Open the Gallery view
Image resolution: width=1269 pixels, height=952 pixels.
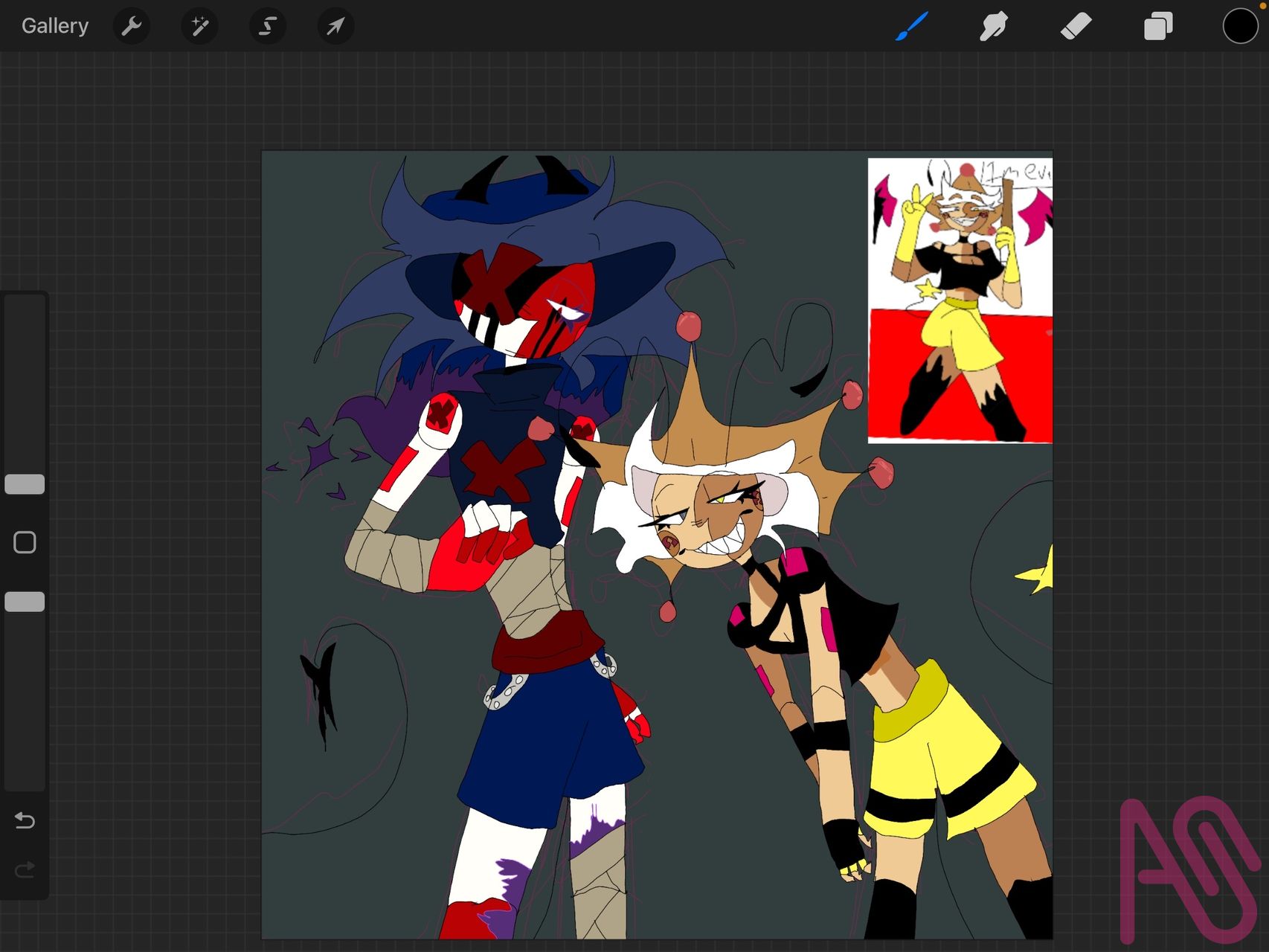pyautogui.click(x=55, y=26)
